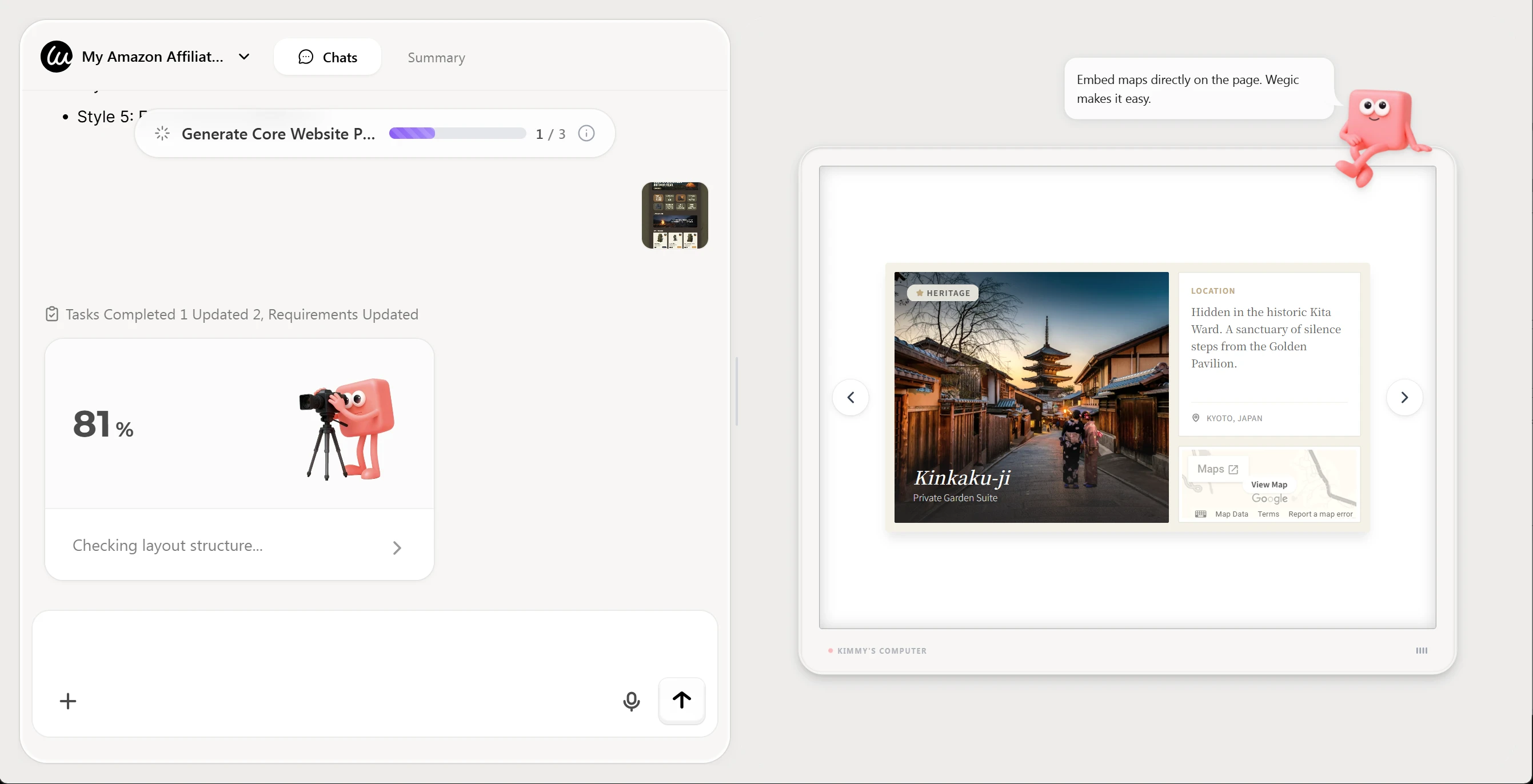Click the KIMMY'S COMPUTER label
Viewport: 1533px width, 784px height.
tap(881, 651)
